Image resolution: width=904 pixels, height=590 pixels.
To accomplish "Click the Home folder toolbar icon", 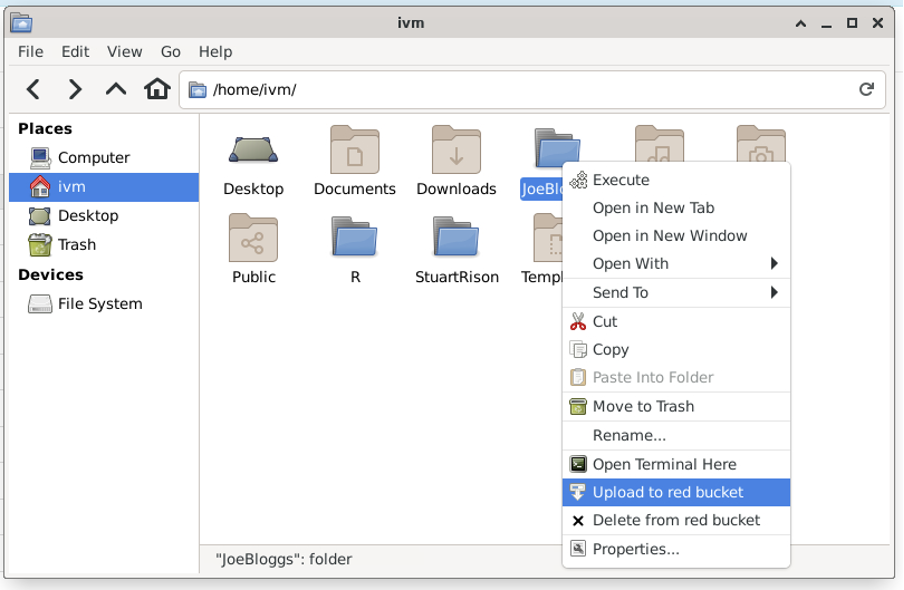I will click(x=157, y=90).
